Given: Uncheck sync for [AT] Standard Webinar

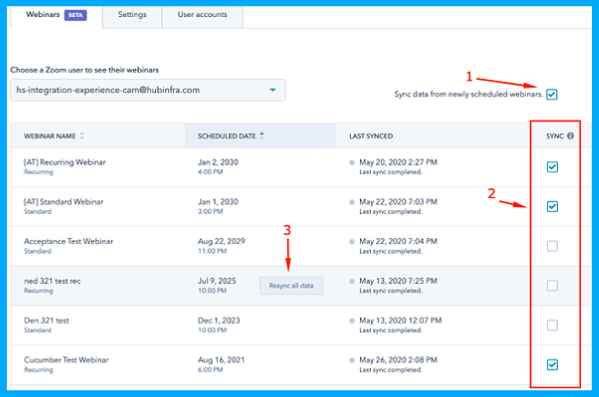Looking at the screenshot, I should click(x=552, y=206).
